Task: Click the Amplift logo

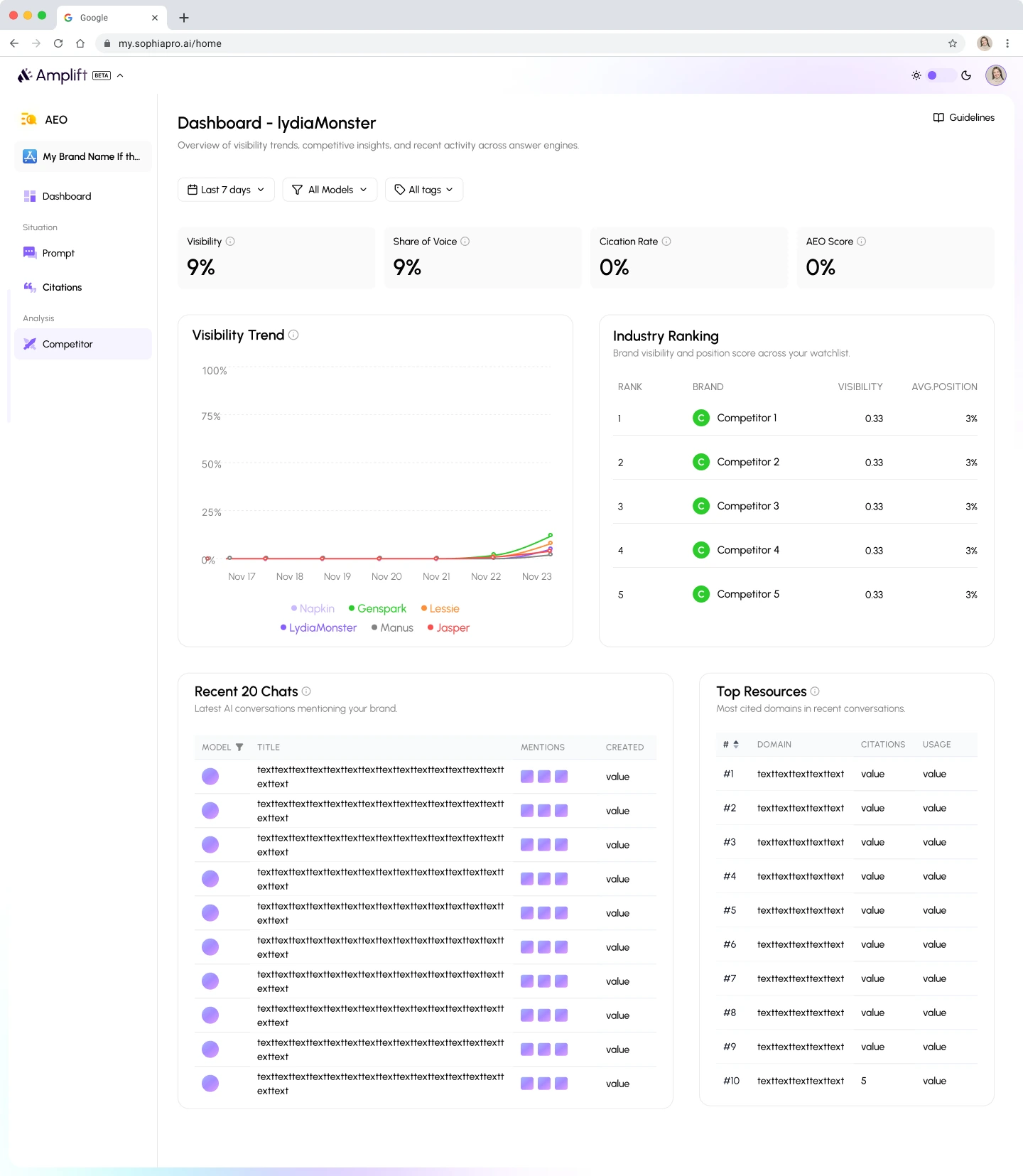Action: pos(53,75)
